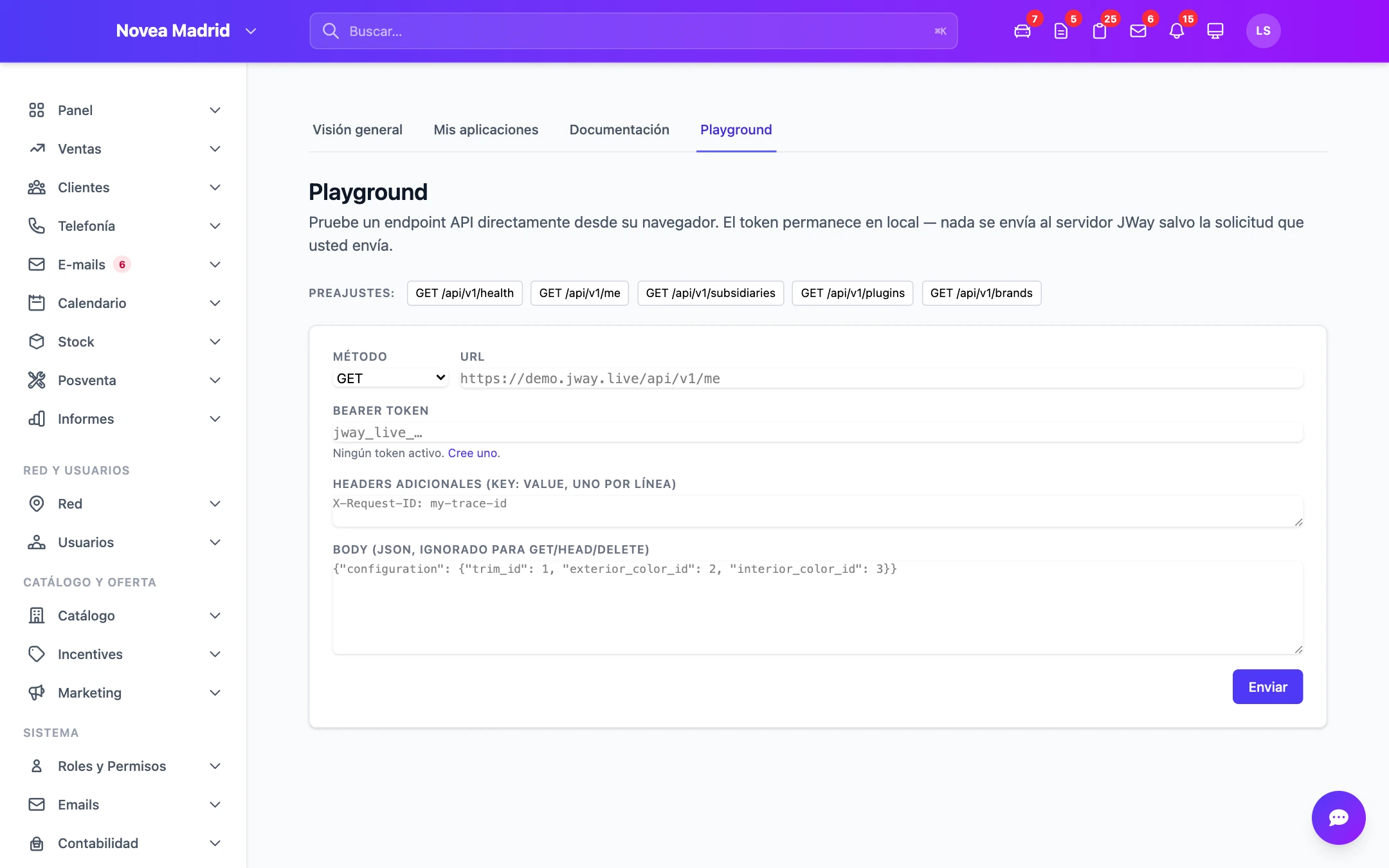The height and width of the screenshot is (868, 1389).
Task: Expand the Telefonía menu chevron
Action: pos(215,226)
